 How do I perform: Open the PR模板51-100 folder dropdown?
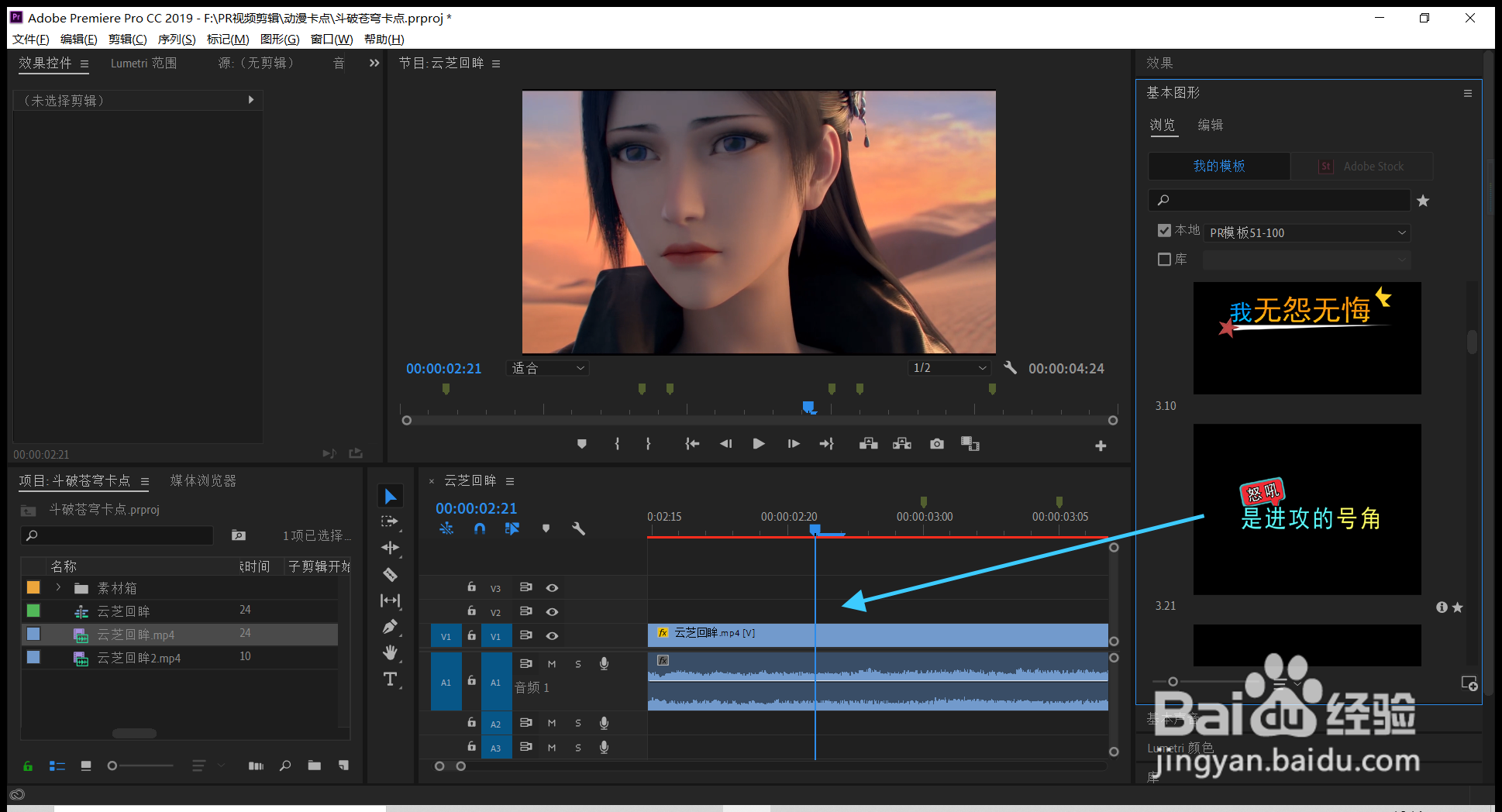click(x=1307, y=232)
